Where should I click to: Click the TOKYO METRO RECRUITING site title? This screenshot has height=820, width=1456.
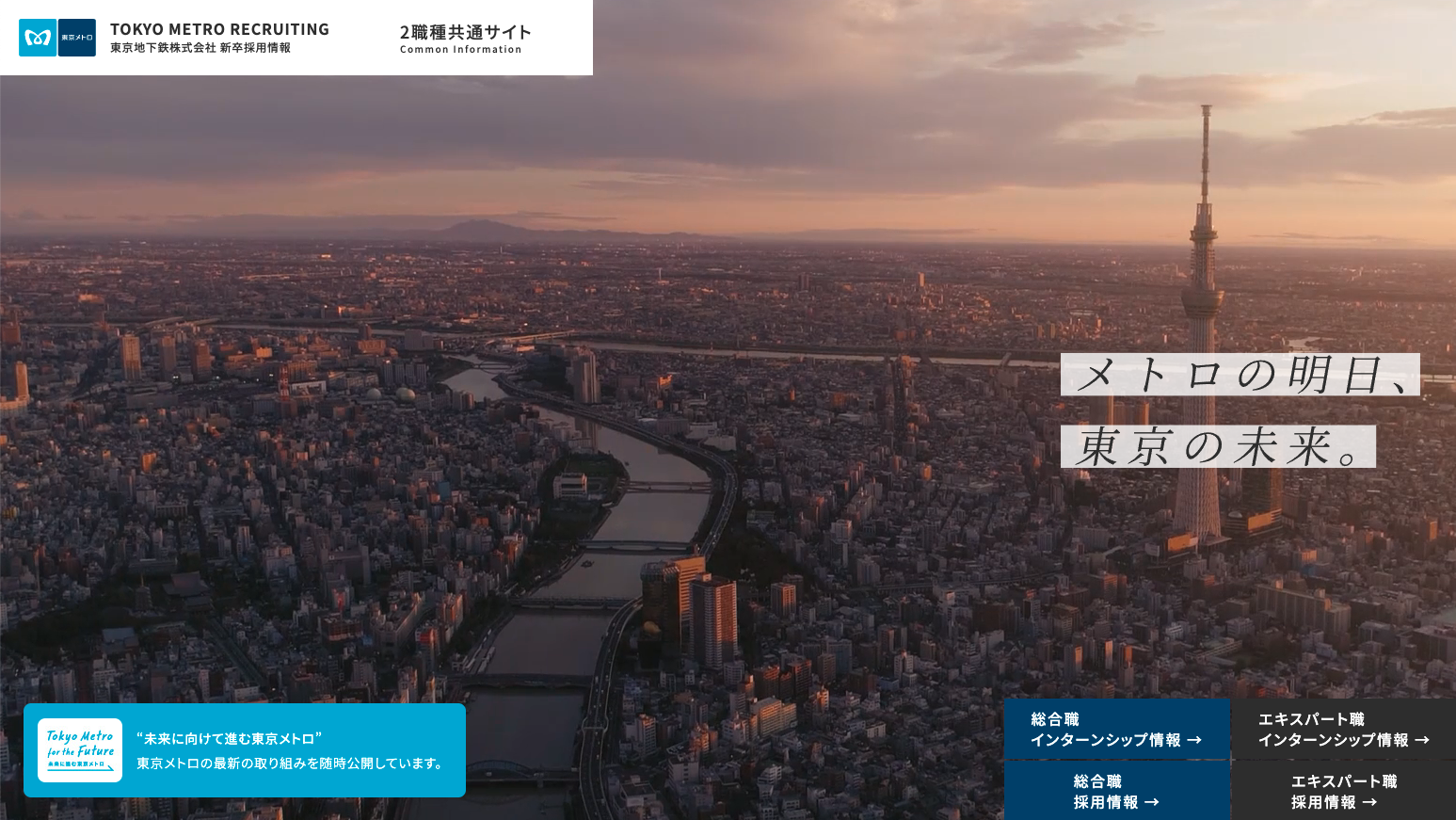click(x=219, y=29)
